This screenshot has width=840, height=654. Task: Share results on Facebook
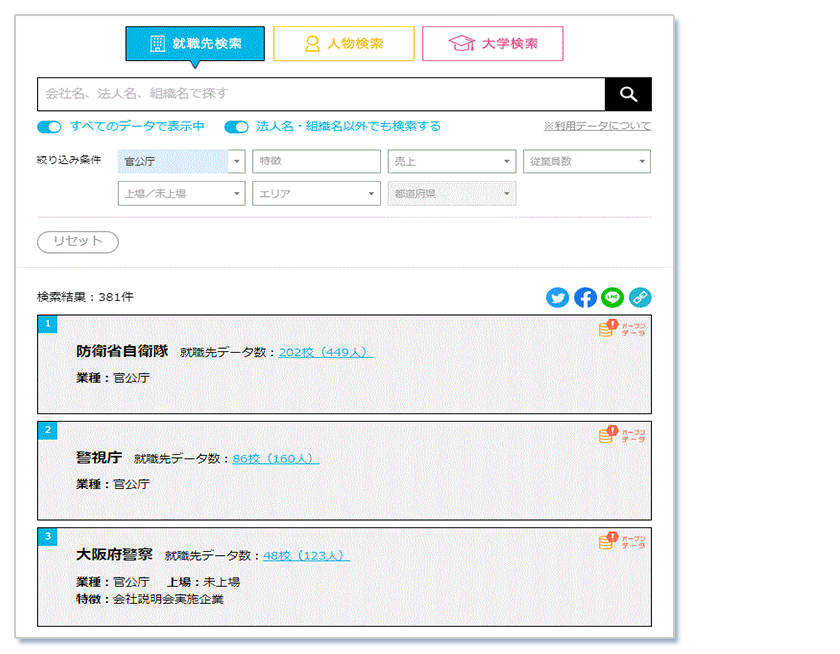tap(585, 297)
